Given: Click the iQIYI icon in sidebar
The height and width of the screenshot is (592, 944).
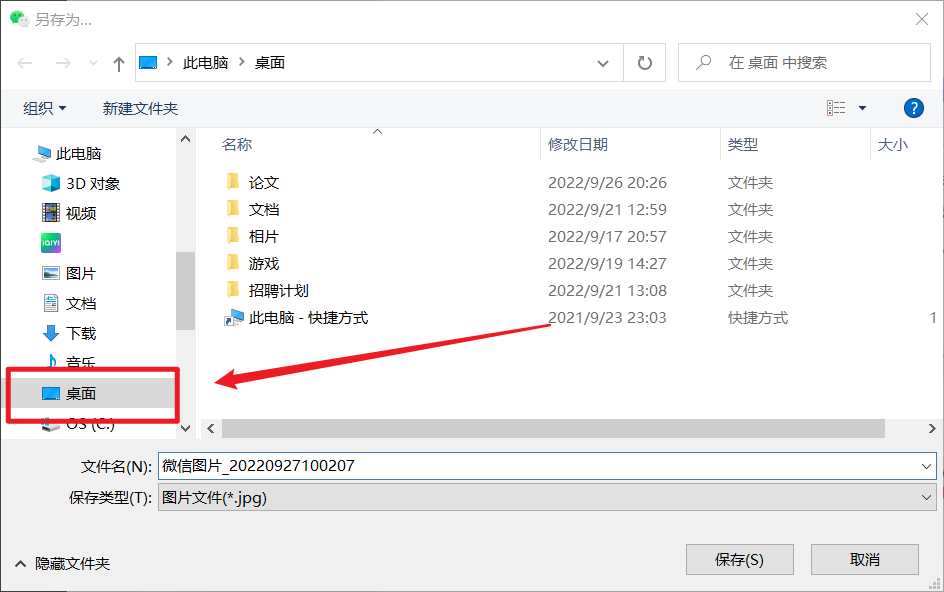Looking at the screenshot, I should click(x=51, y=243).
